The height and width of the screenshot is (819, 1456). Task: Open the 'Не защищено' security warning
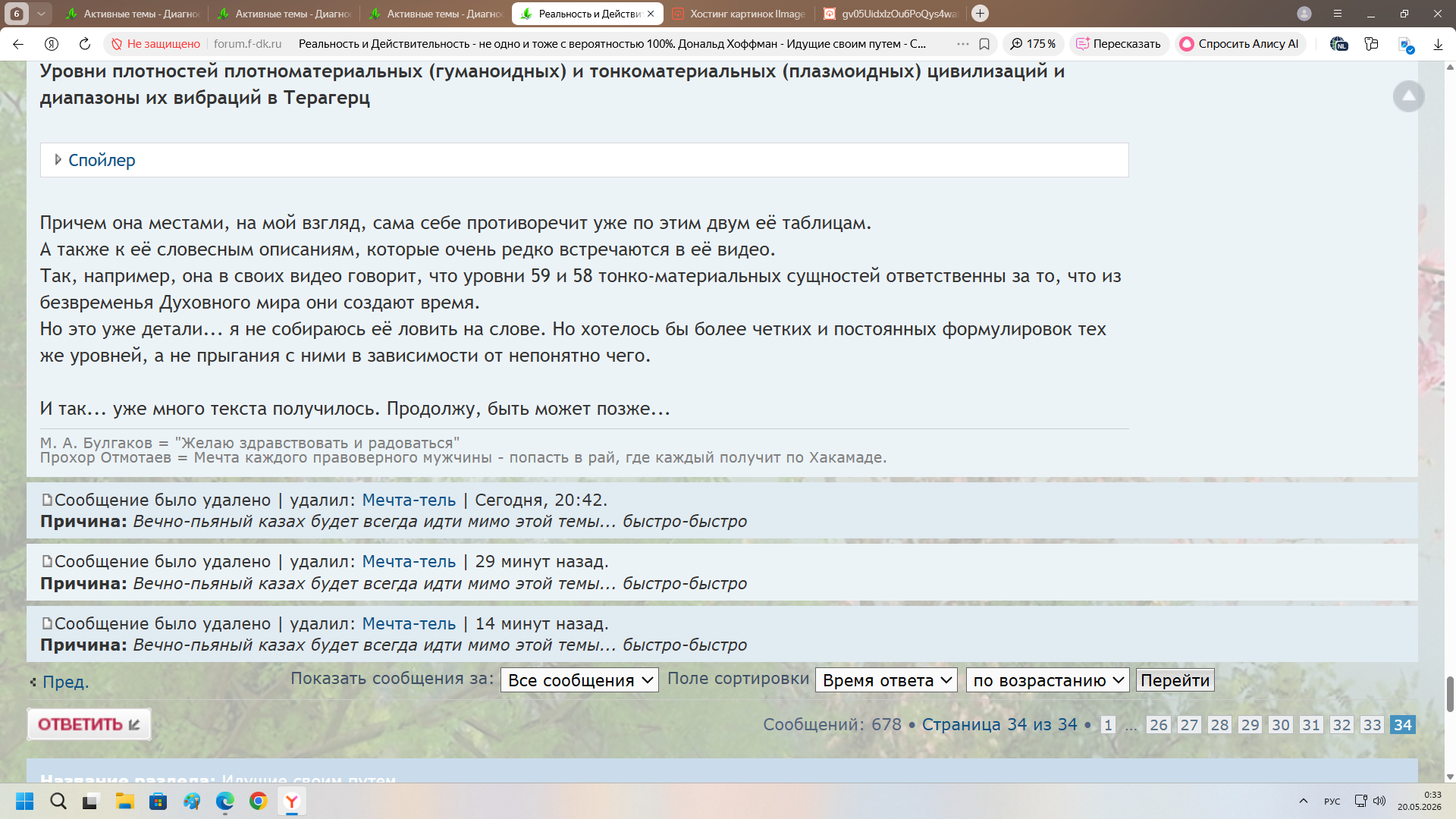[x=155, y=44]
